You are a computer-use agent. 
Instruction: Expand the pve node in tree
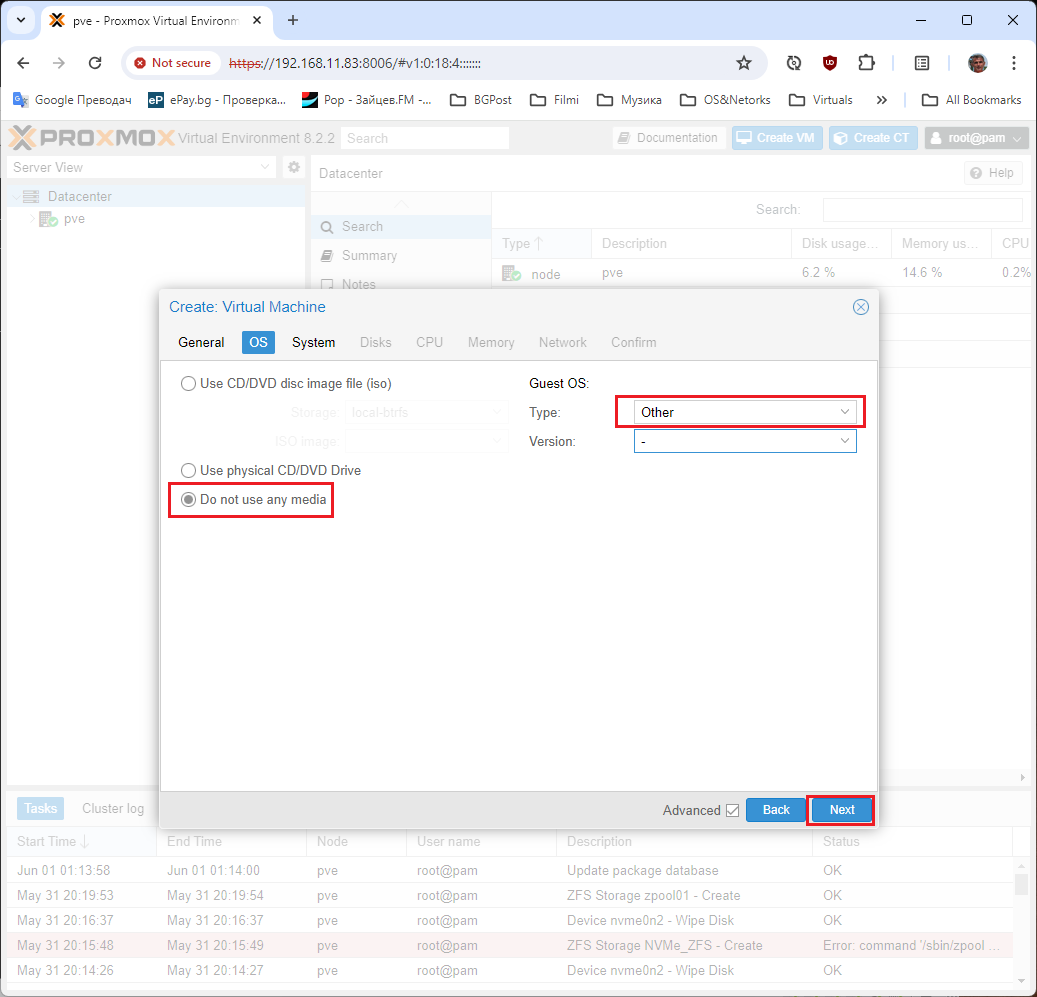[32, 219]
